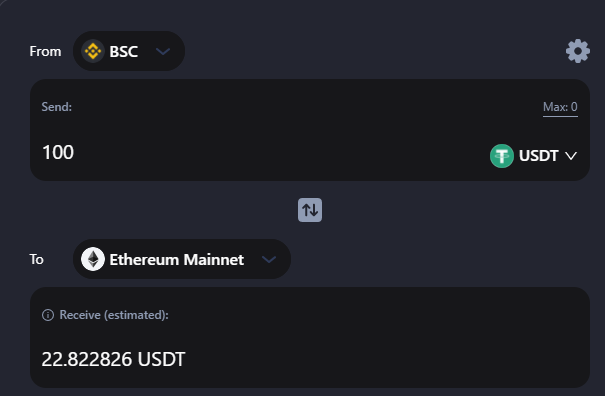Viewport: 605px width, 396px height.
Task: Click the Max: 0 link
Action: (x=560, y=107)
